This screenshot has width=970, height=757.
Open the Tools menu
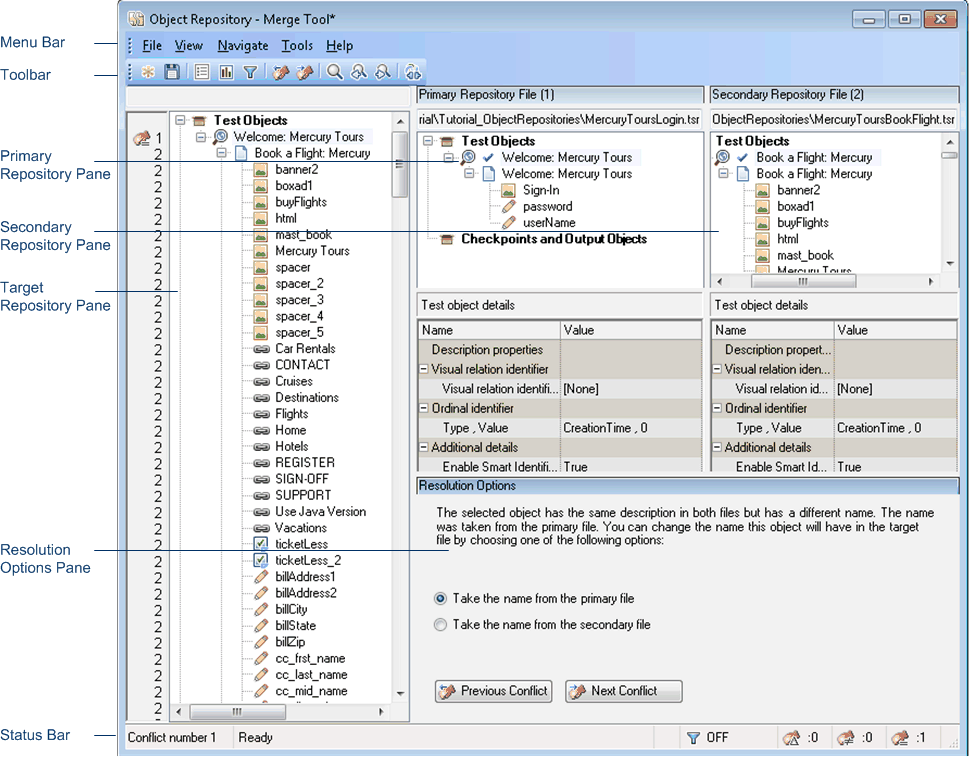click(x=296, y=45)
